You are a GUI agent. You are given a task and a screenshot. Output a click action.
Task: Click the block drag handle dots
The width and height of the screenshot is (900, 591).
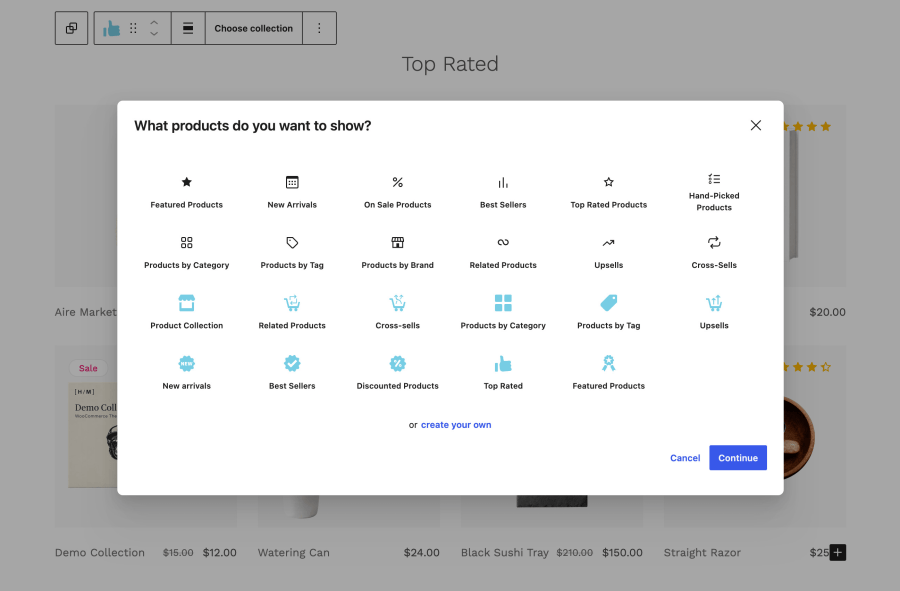[133, 28]
